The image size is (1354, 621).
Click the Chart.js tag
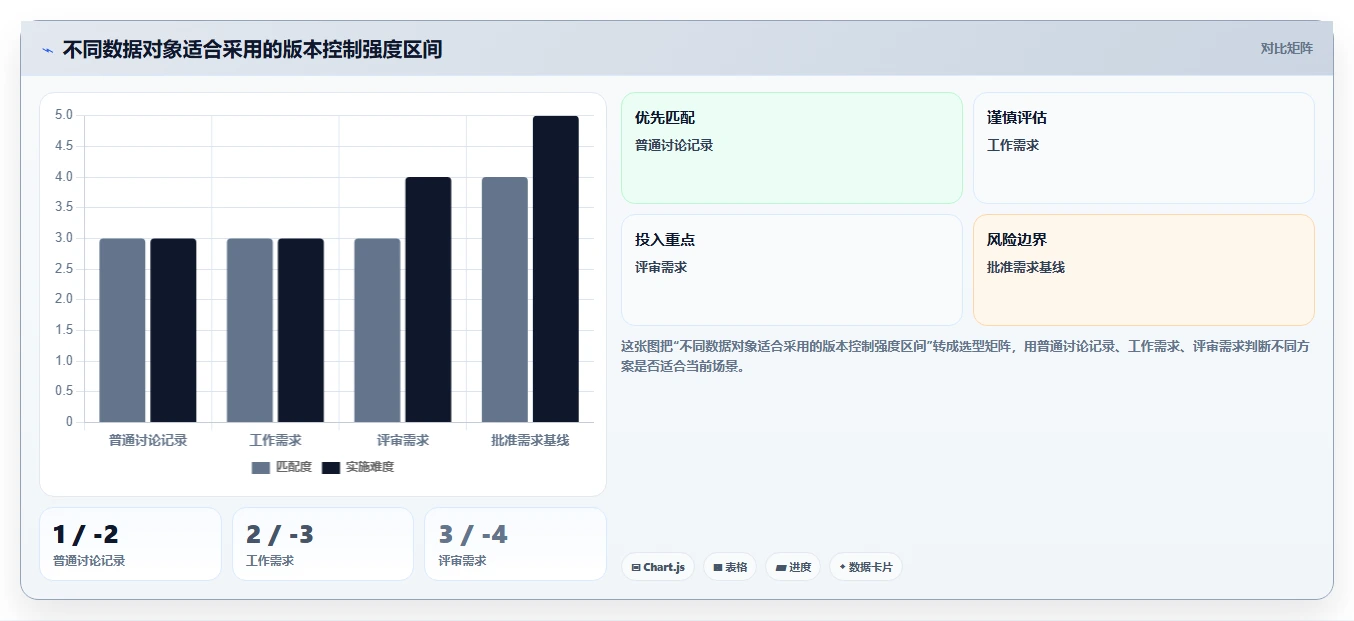[x=658, y=567]
